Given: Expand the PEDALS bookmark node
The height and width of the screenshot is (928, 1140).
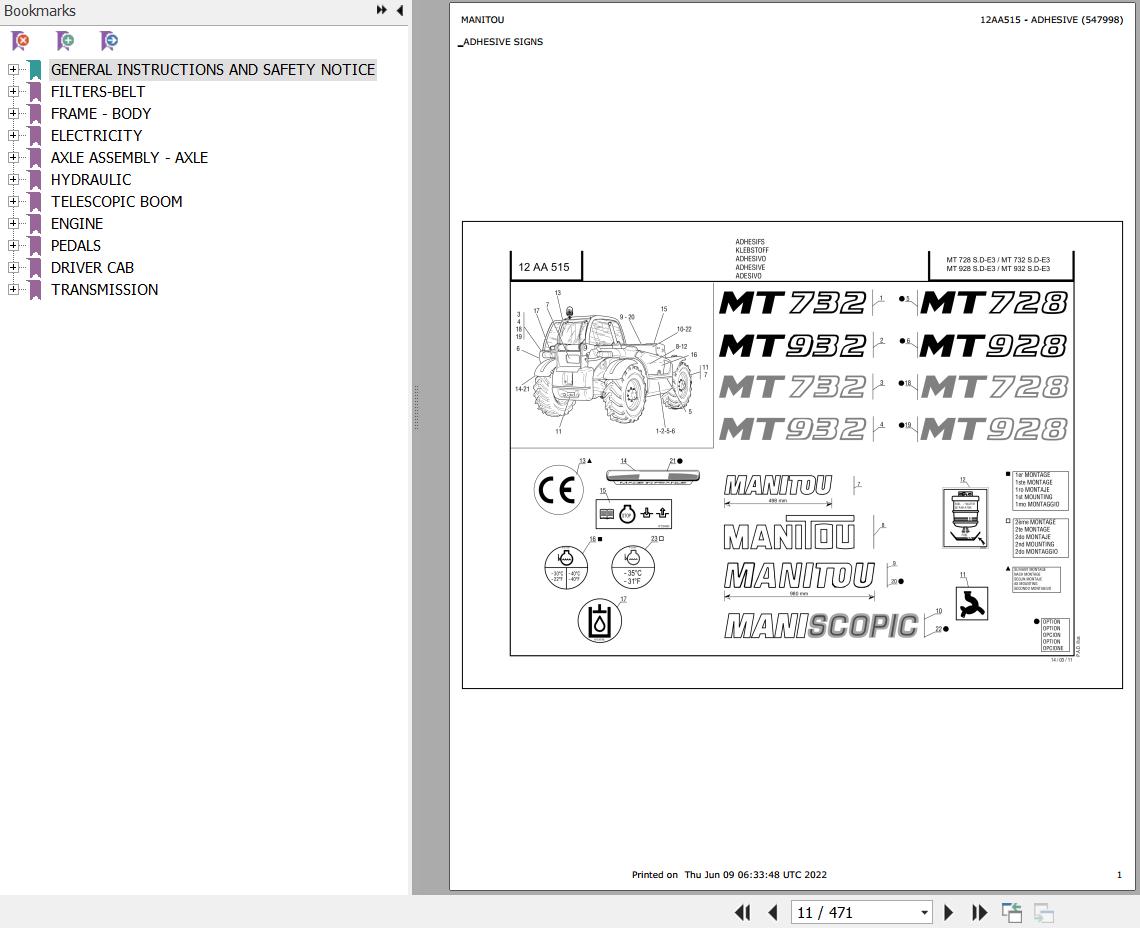Looking at the screenshot, I should (x=13, y=245).
